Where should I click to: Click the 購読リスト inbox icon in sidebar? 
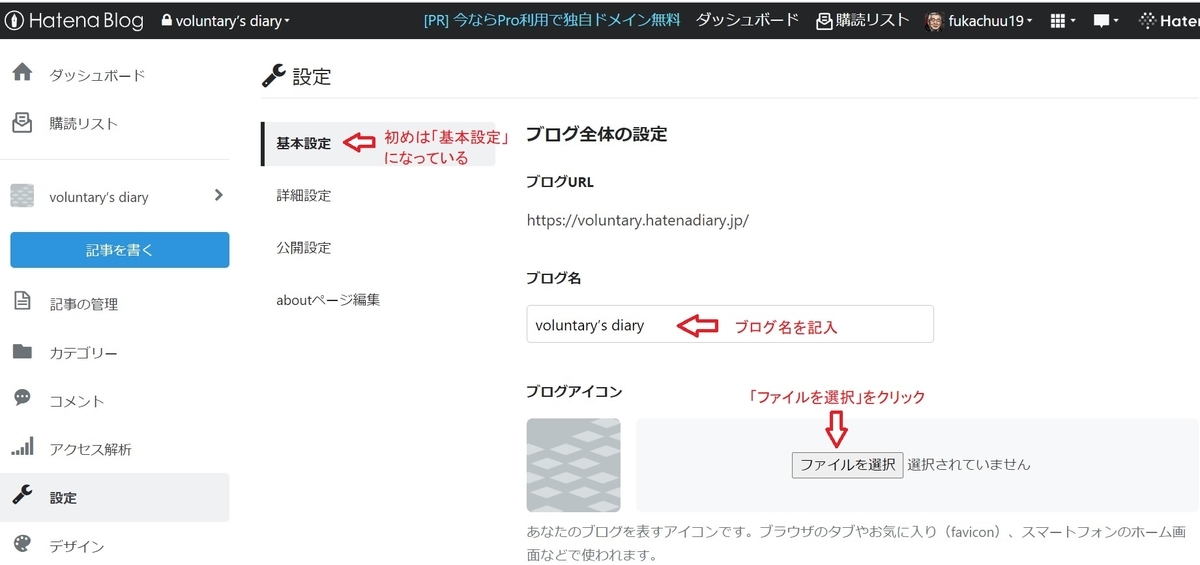point(22,123)
